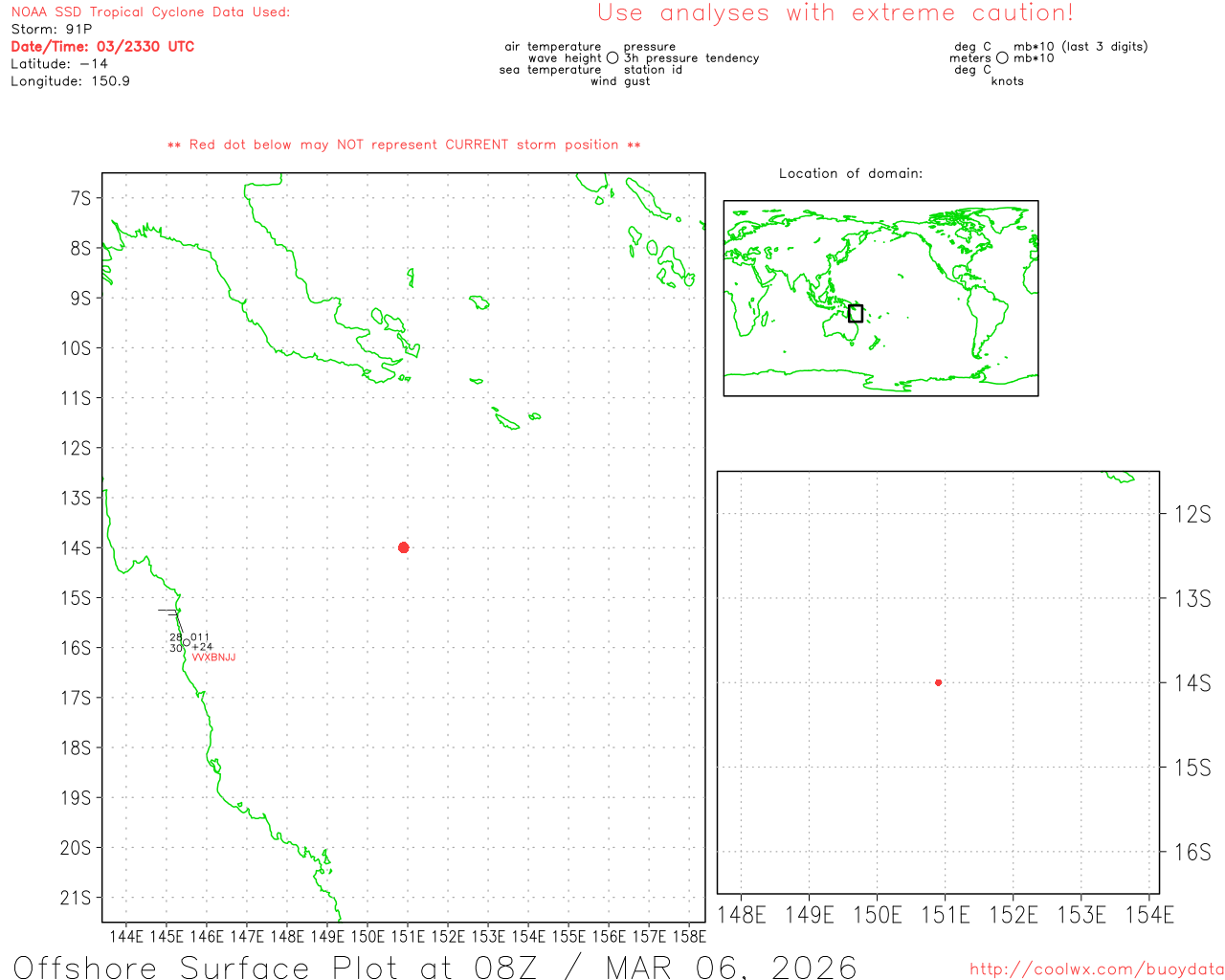Viewport: 1225px width, 980px height.
Task: Click the small red dot in zoomed map
Action: tap(938, 682)
